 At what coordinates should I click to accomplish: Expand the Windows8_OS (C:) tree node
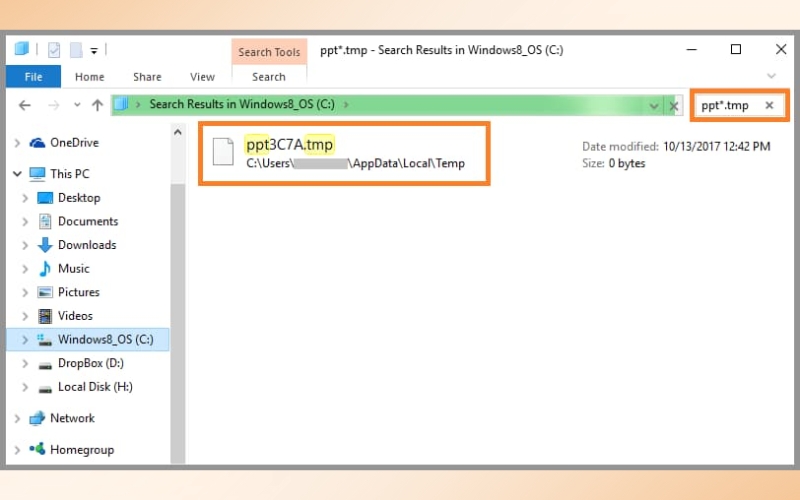tap(25, 340)
